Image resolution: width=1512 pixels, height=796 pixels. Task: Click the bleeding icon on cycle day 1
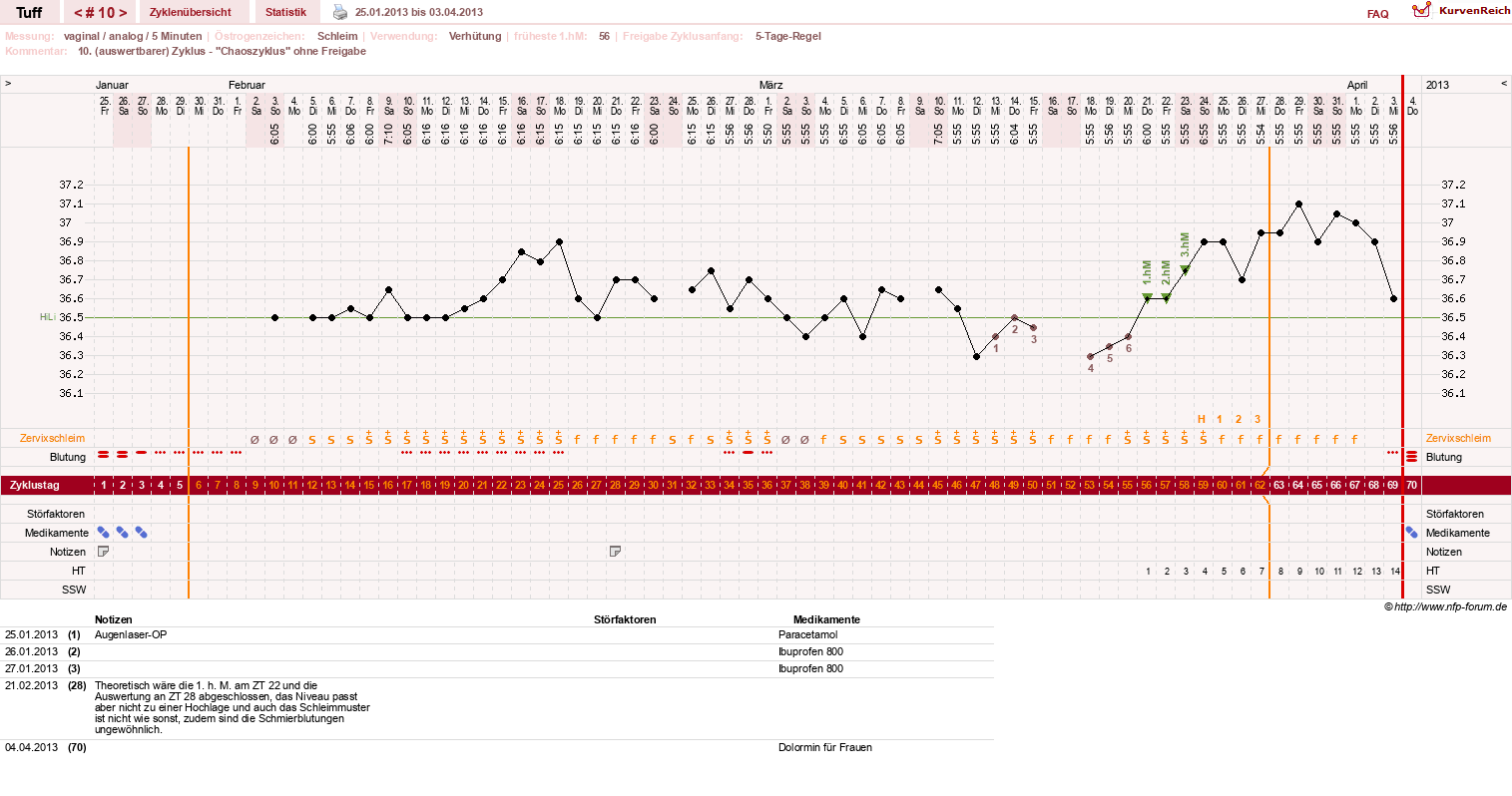click(x=104, y=454)
